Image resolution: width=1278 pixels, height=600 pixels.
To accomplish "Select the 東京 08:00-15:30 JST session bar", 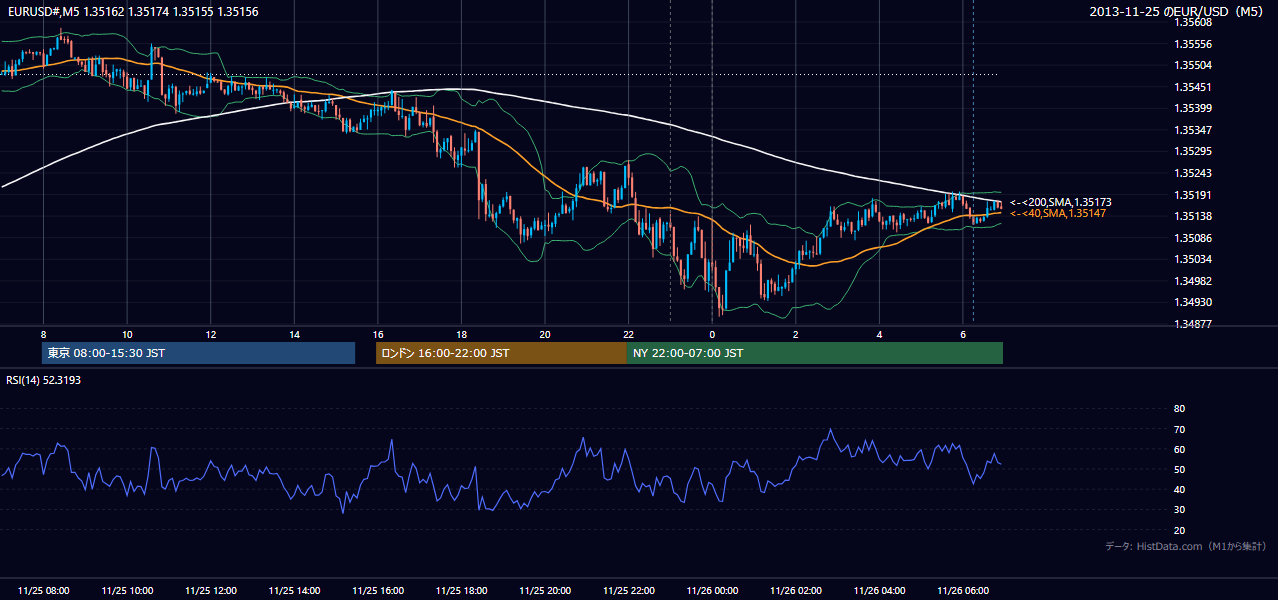I will click(199, 353).
